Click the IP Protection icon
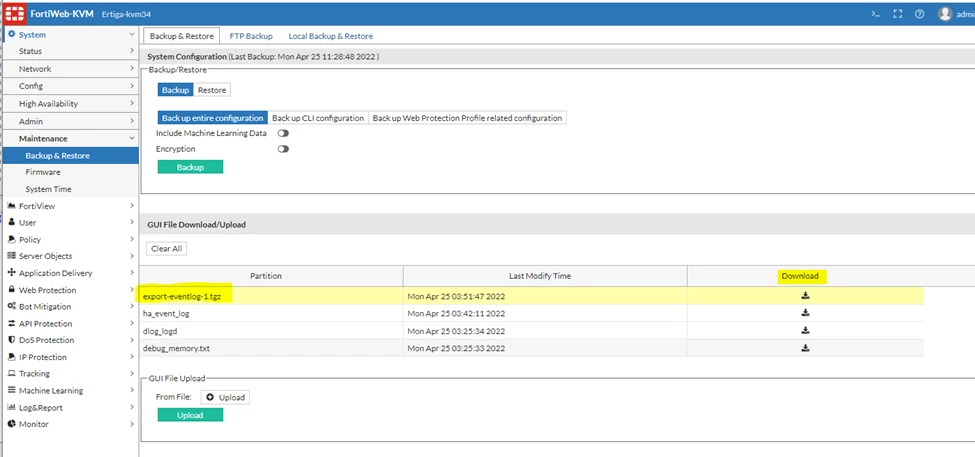The width and height of the screenshot is (975, 457). pos(12,357)
